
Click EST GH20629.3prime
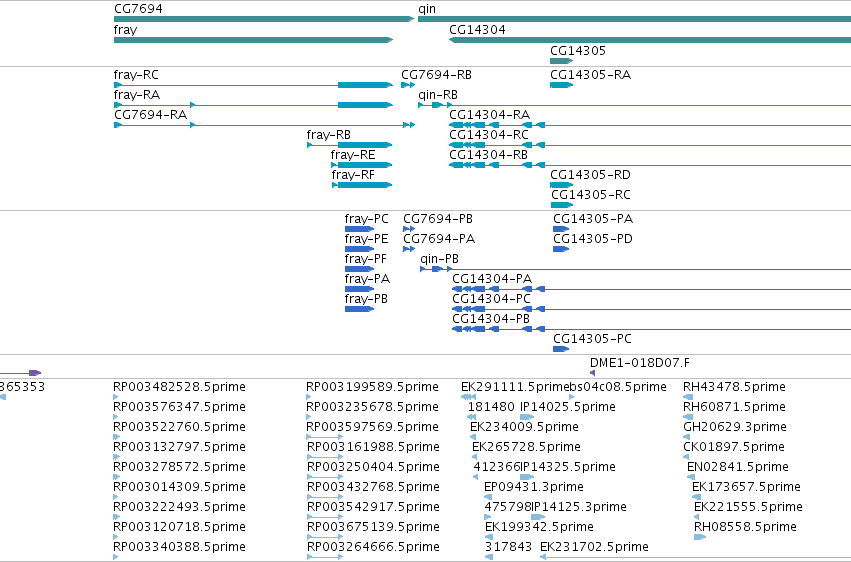[735, 427]
